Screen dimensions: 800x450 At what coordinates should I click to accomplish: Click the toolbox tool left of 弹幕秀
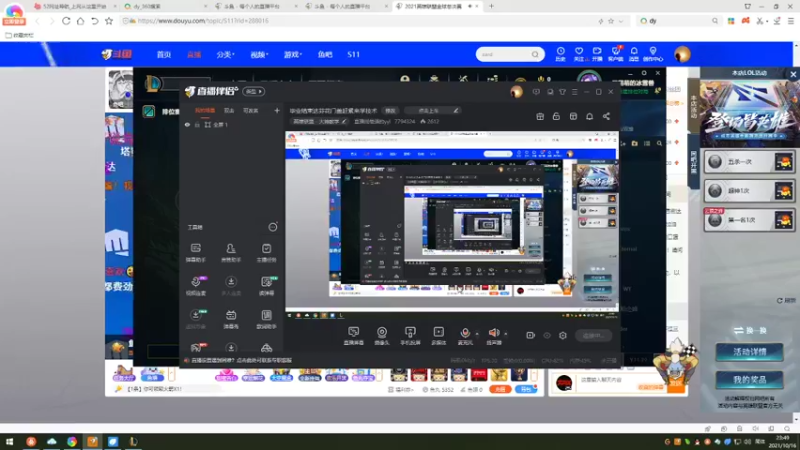tap(195, 319)
